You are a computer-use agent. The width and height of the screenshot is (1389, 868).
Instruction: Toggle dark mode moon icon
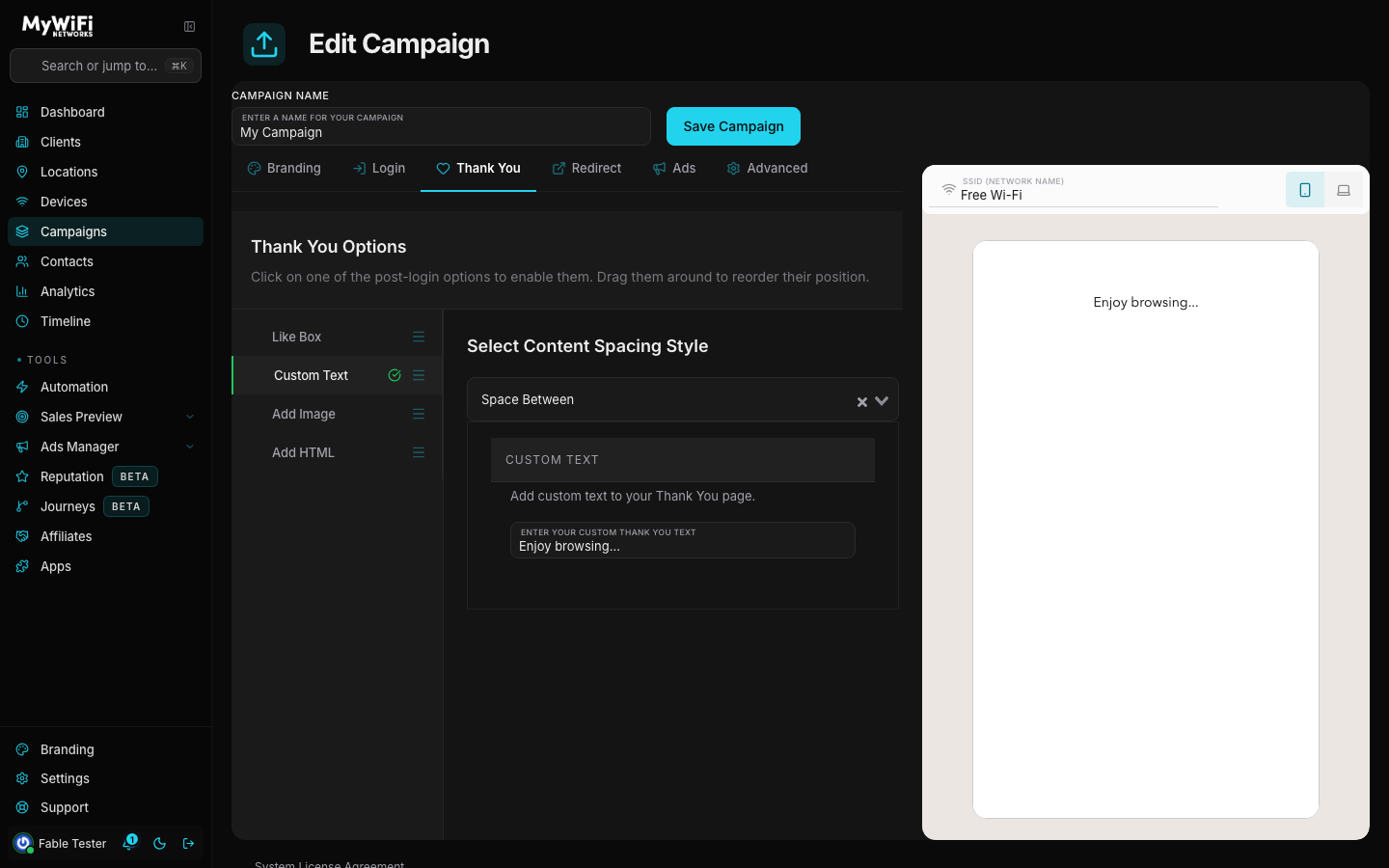click(160, 843)
